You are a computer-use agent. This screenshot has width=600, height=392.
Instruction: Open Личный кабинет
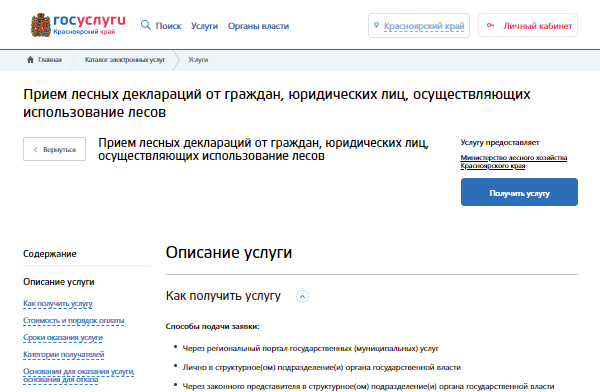(x=528, y=25)
